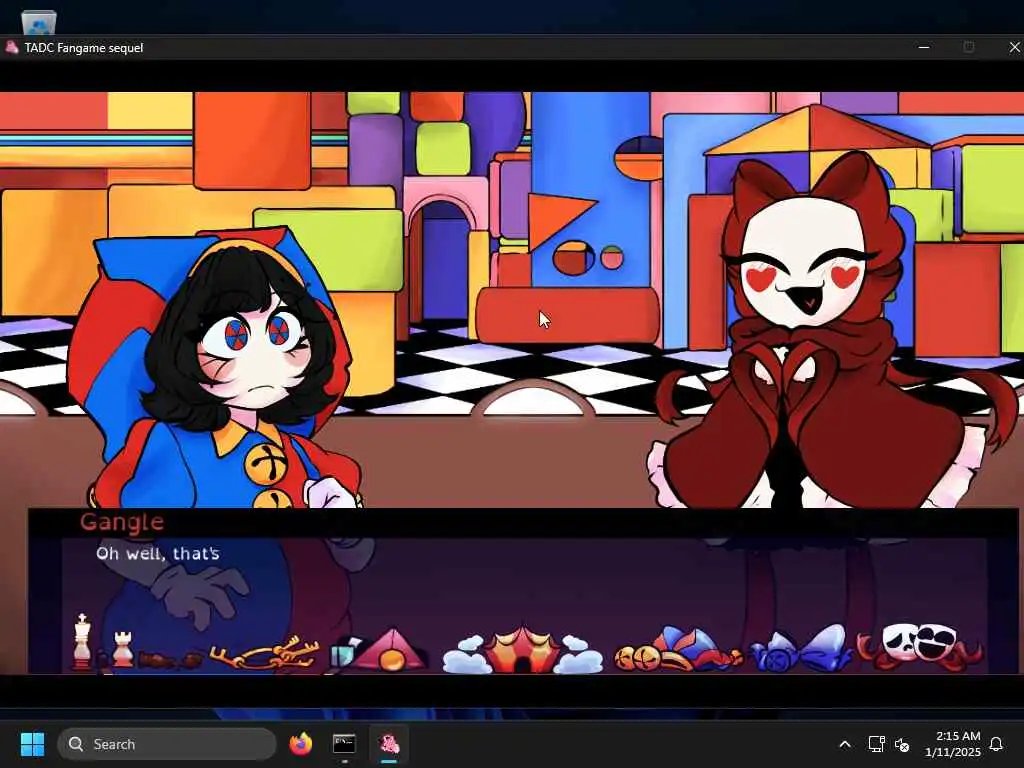1024x768 pixels.
Task: Click the muted volume tray icon
Action: pyautogui.click(x=902, y=744)
